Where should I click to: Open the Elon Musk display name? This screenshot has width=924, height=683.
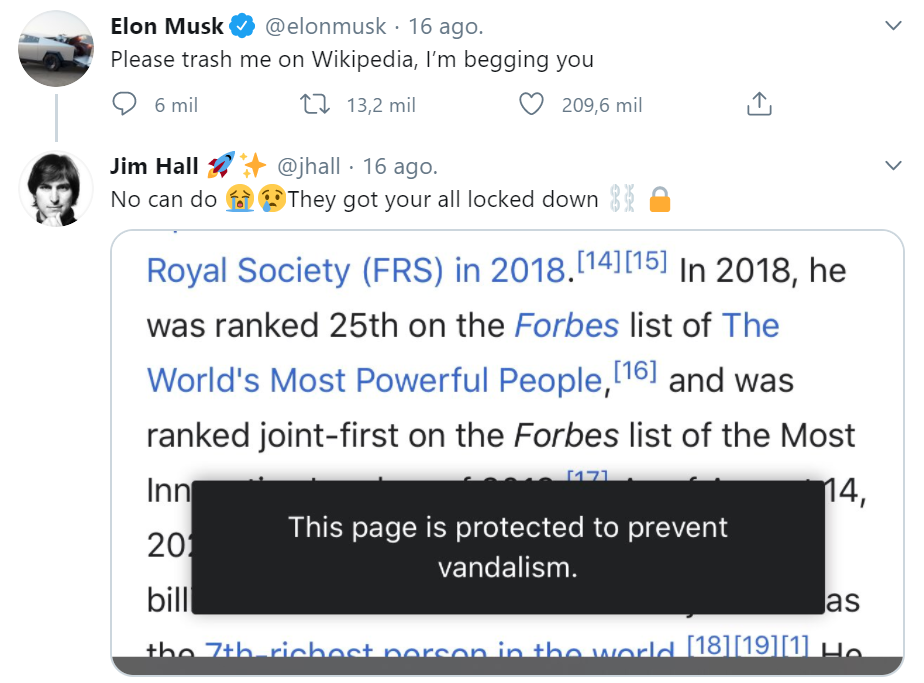click(x=167, y=26)
